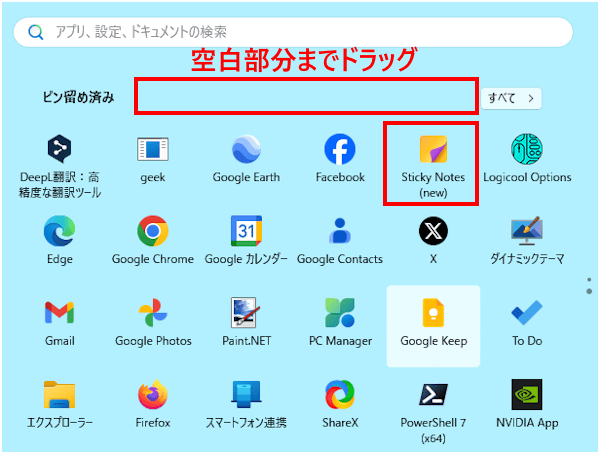Open Google Earth
Image resolution: width=600 pixels, height=454 pixels.
click(x=246, y=159)
